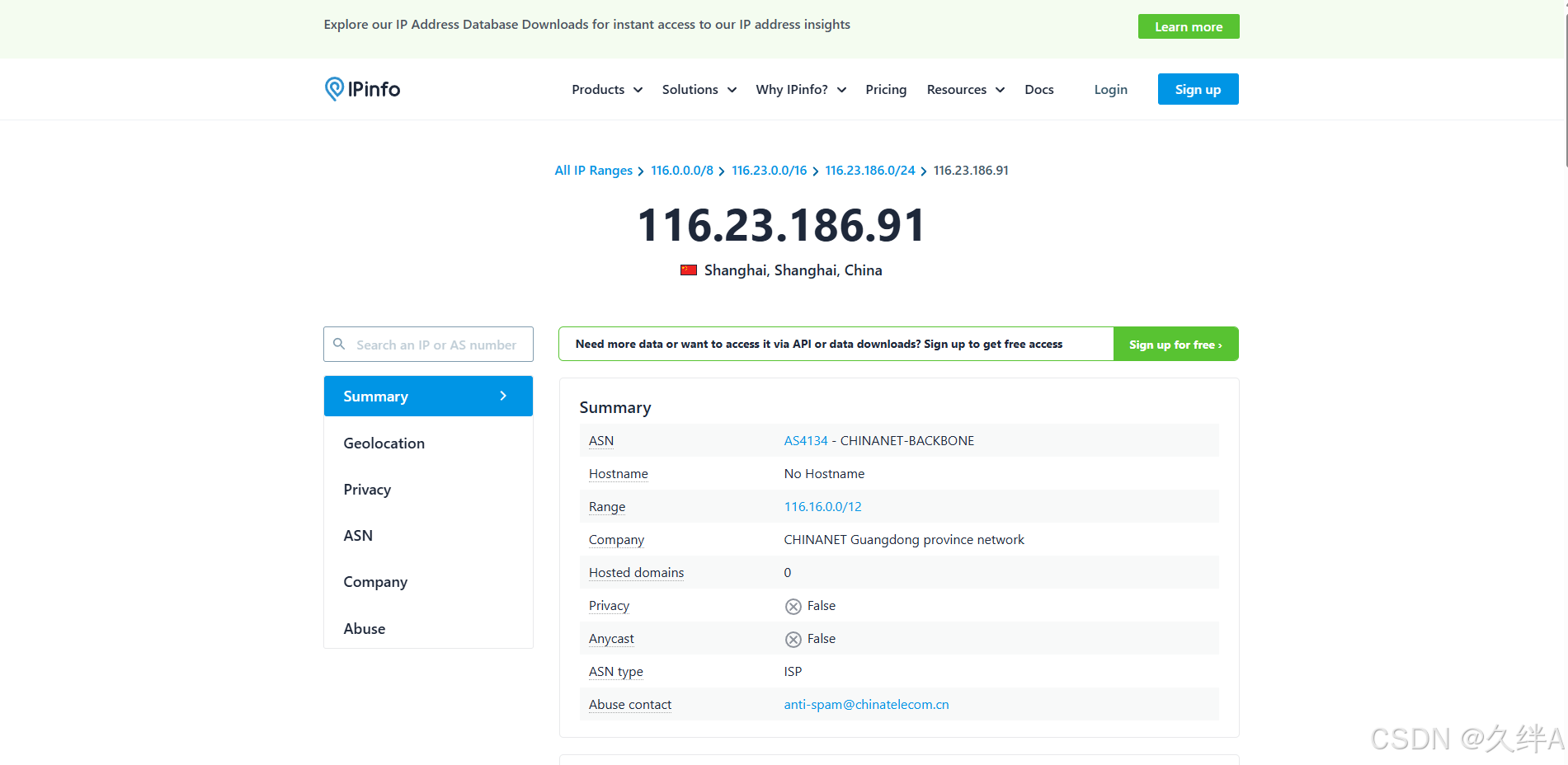Image resolution: width=1568 pixels, height=765 pixels.
Task: Open the AS4134 link
Action: [806, 440]
